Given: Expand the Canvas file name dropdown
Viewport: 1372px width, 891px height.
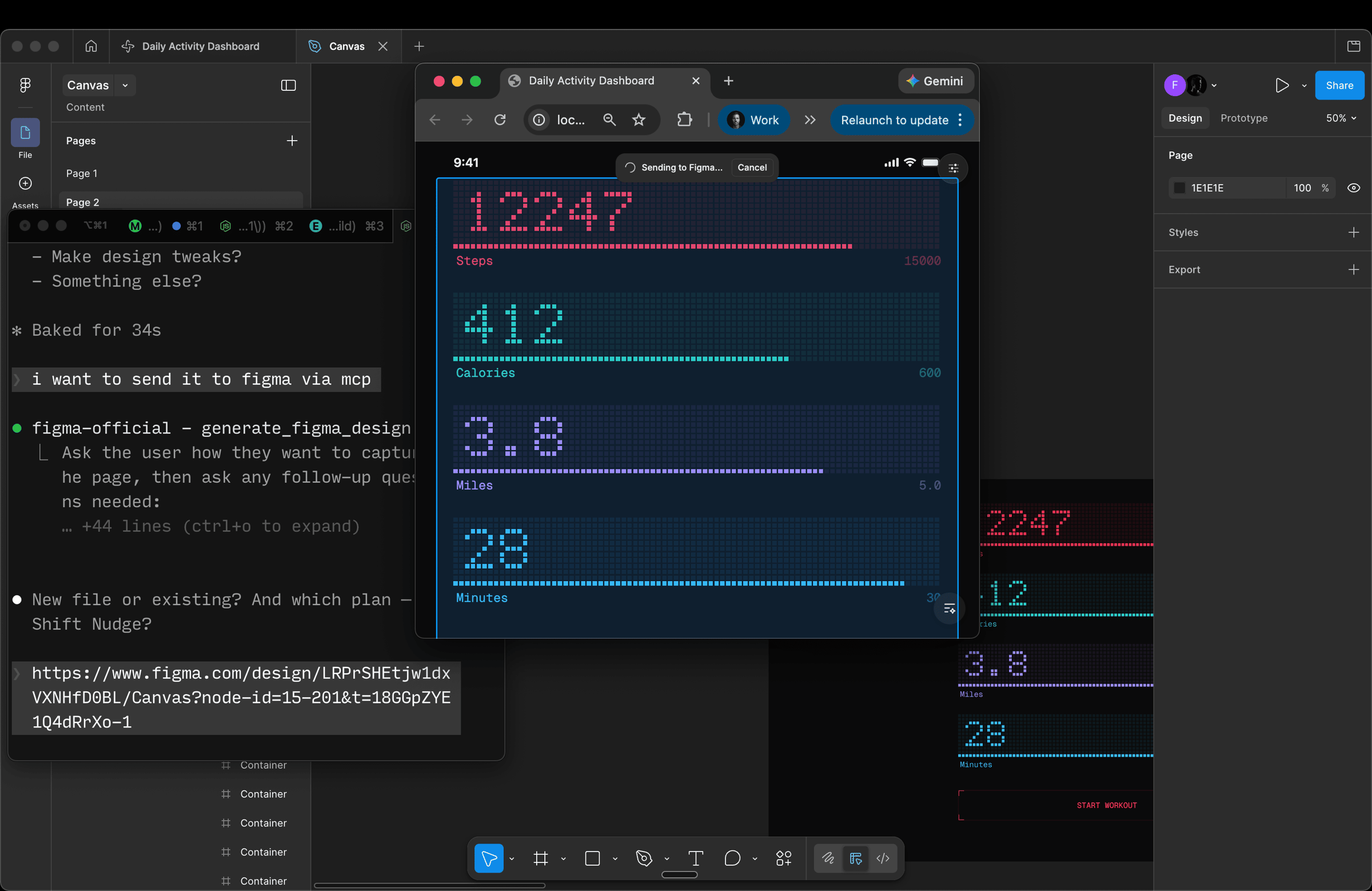Looking at the screenshot, I should point(125,85).
